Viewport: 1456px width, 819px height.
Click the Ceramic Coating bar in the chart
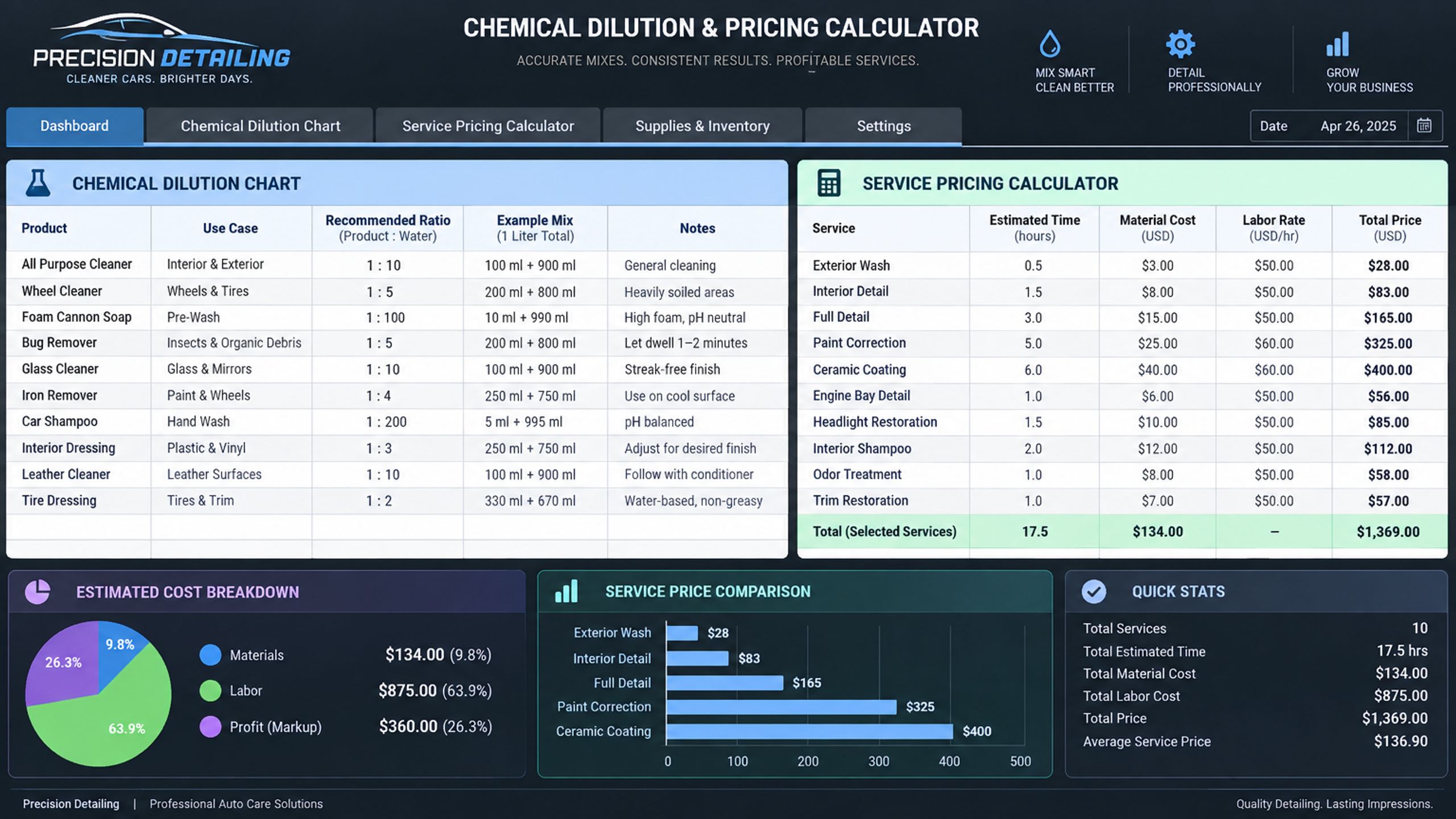tap(809, 731)
